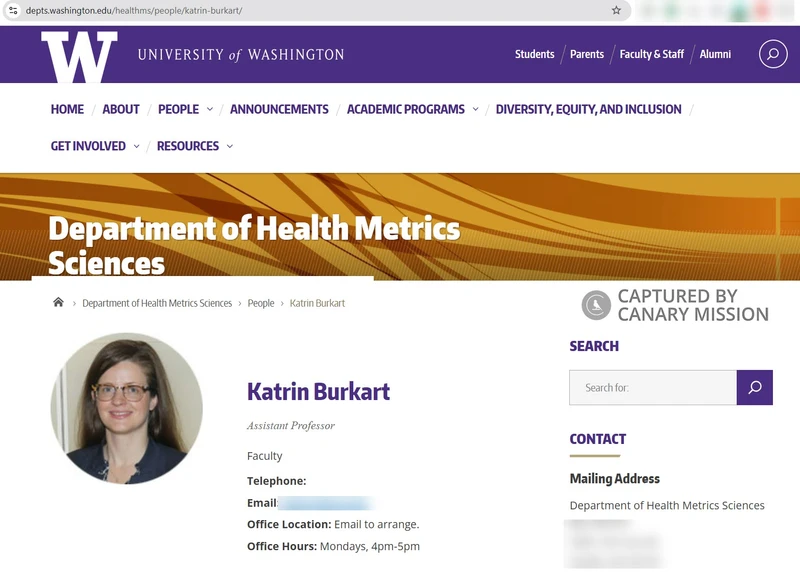Click the Katrin Burkart name heading
800x575 pixels.
coord(318,391)
